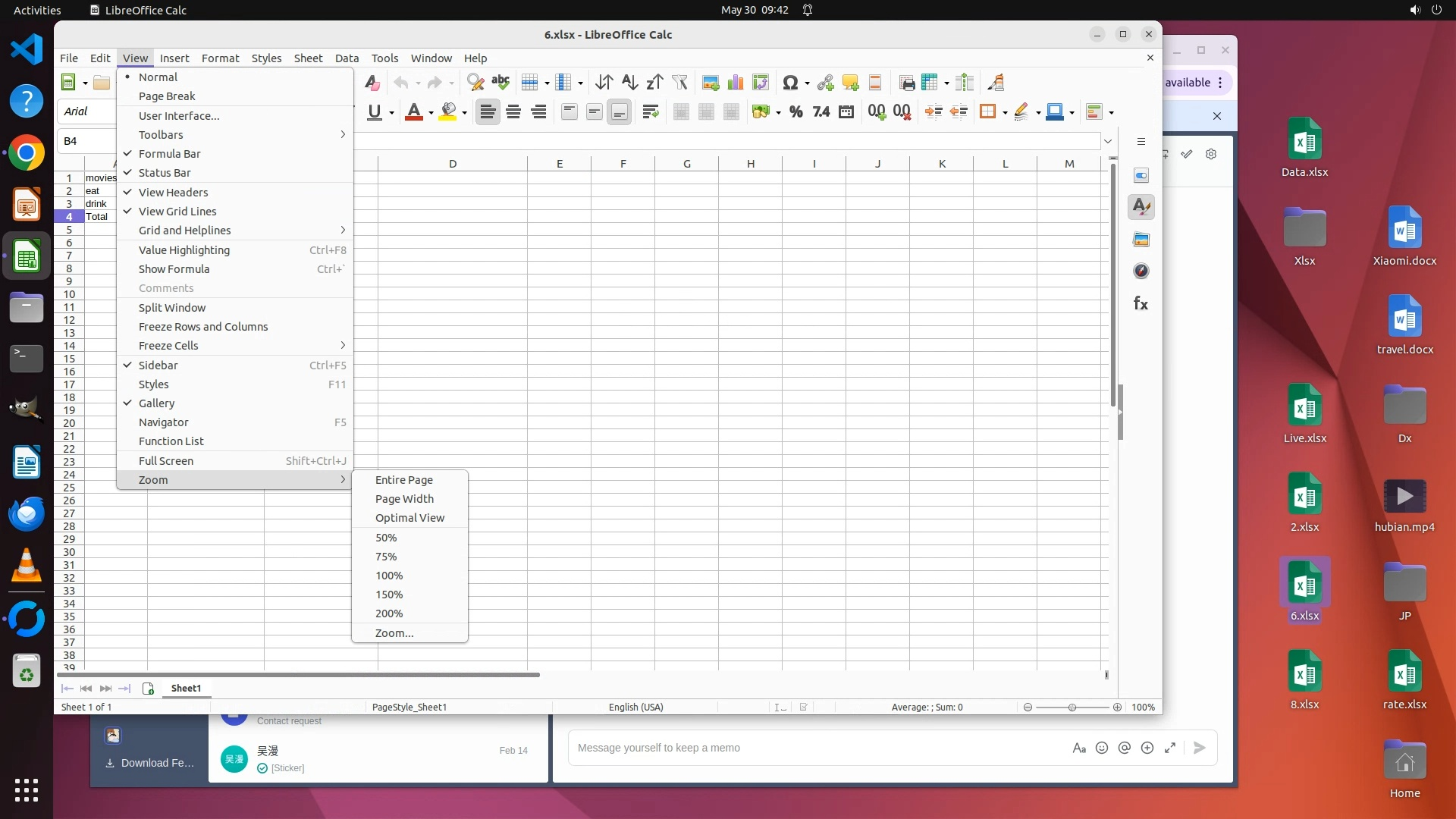The image size is (1456, 819).
Task: Toggle the Formula Bar menu option
Action: click(x=169, y=154)
